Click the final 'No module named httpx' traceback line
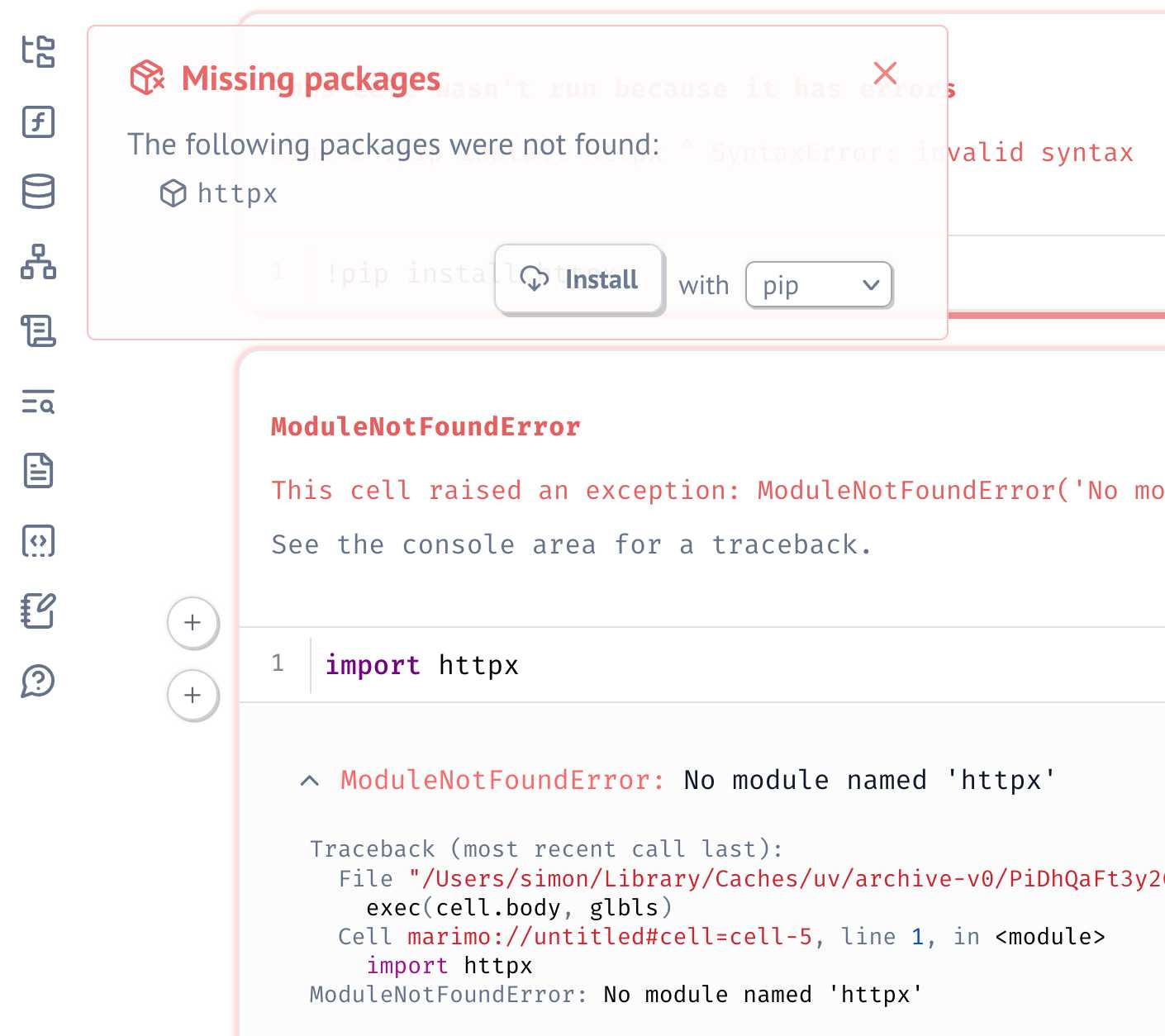The width and height of the screenshot is (1165, 1036). [616, 994]
